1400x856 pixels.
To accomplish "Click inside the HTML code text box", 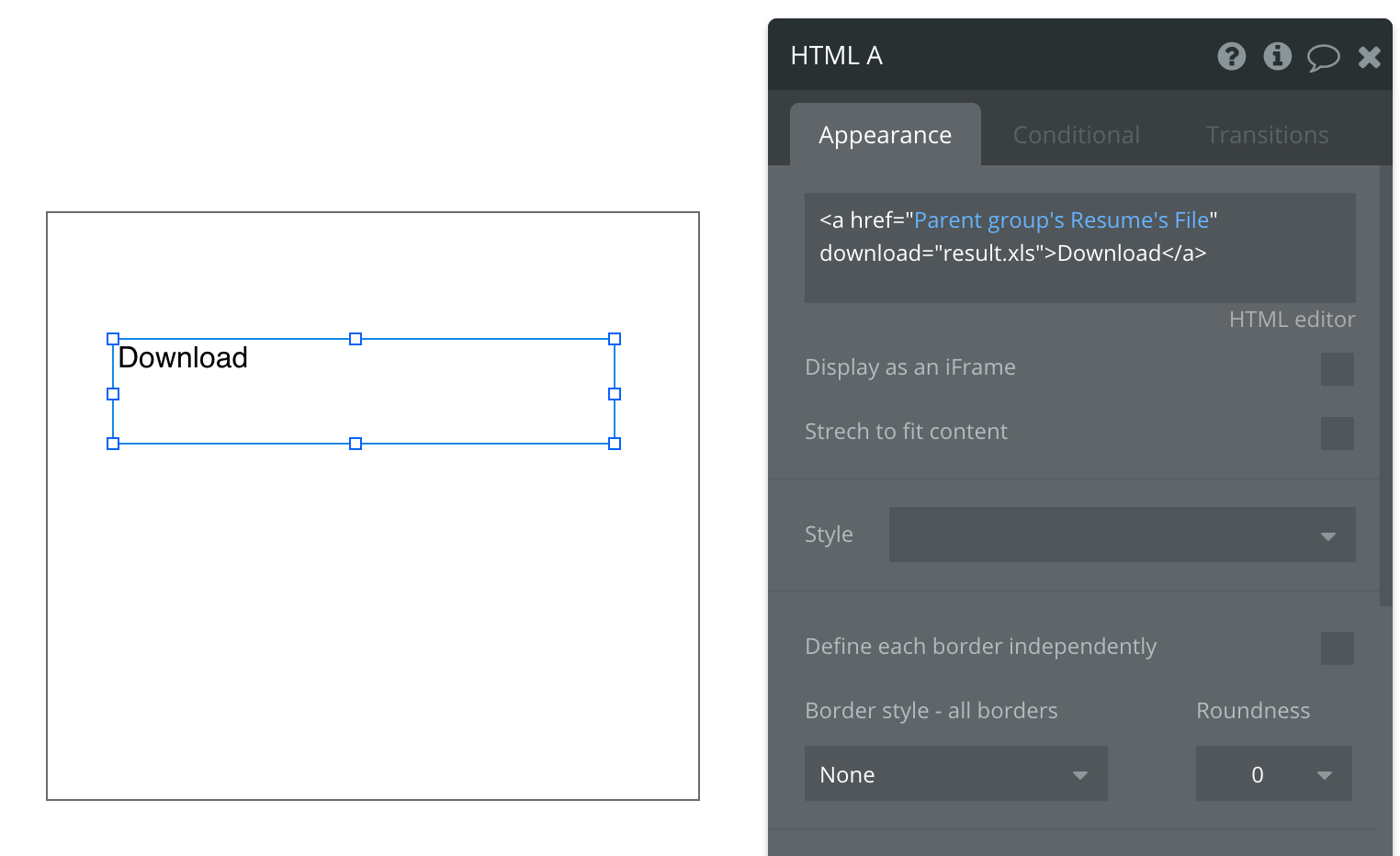I will click(1079, 278).
